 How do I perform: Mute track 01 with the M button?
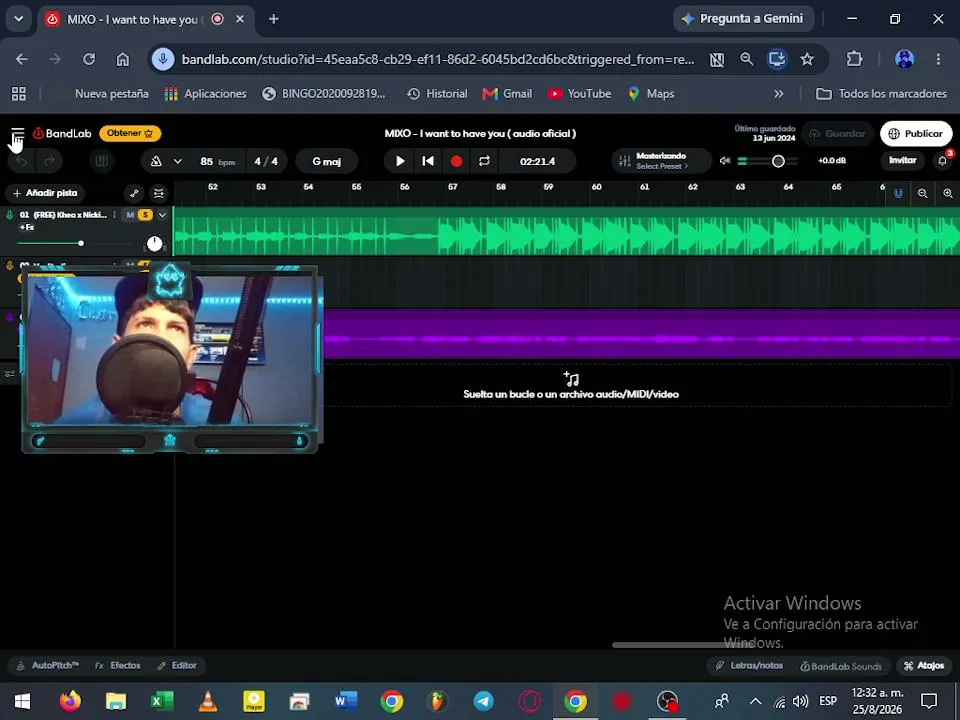130,215
